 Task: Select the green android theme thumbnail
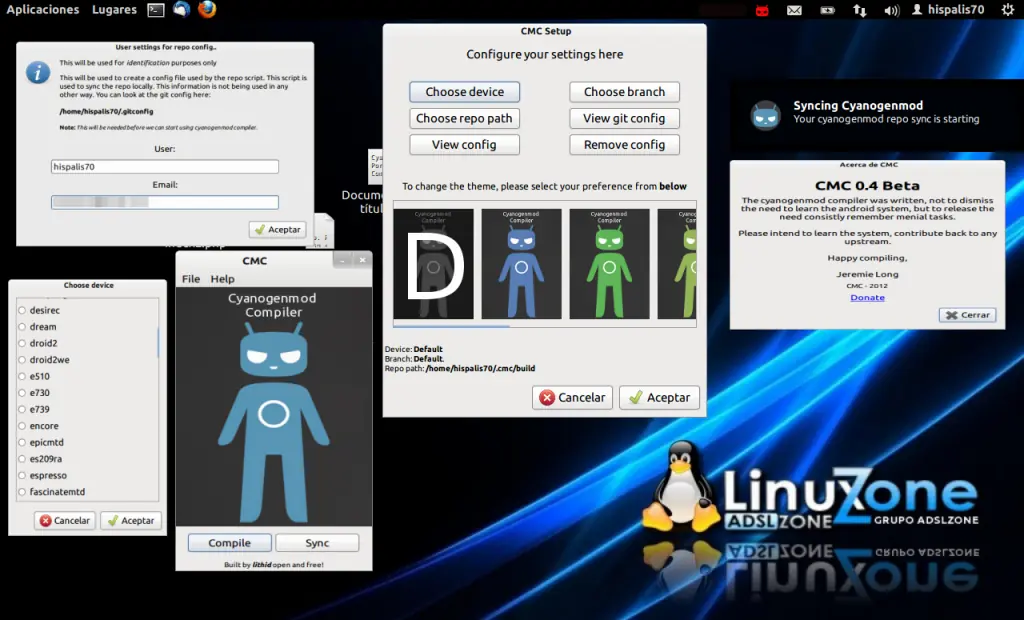click(609, 264)
